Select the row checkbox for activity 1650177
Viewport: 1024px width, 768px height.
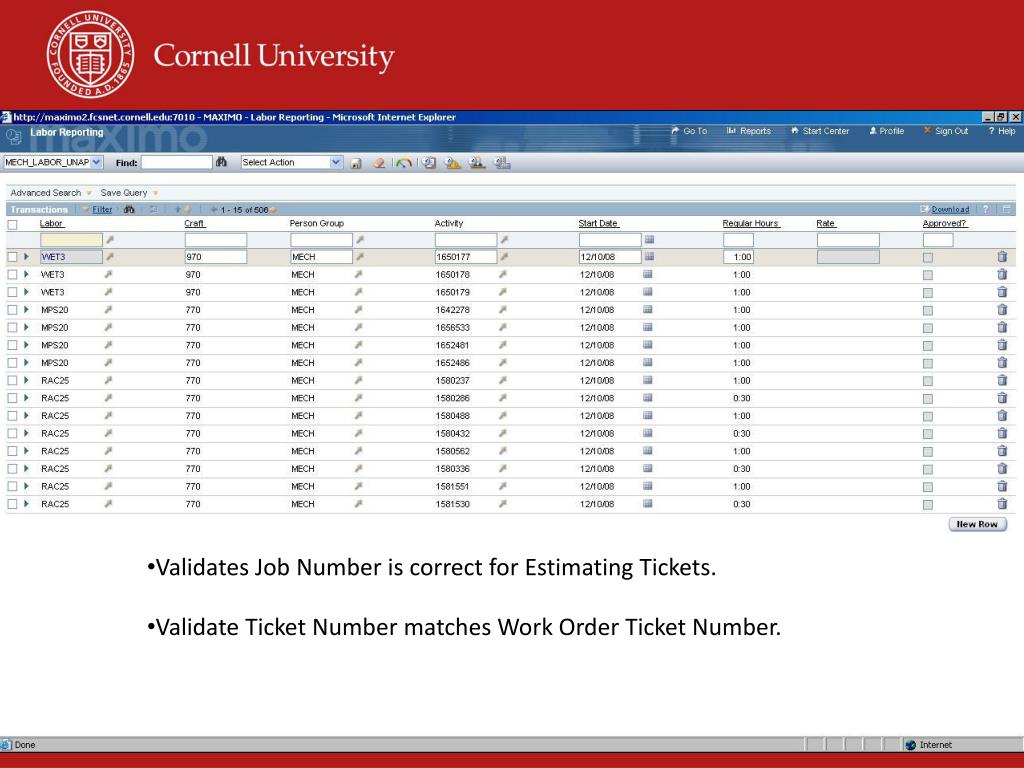pos(12,257)
